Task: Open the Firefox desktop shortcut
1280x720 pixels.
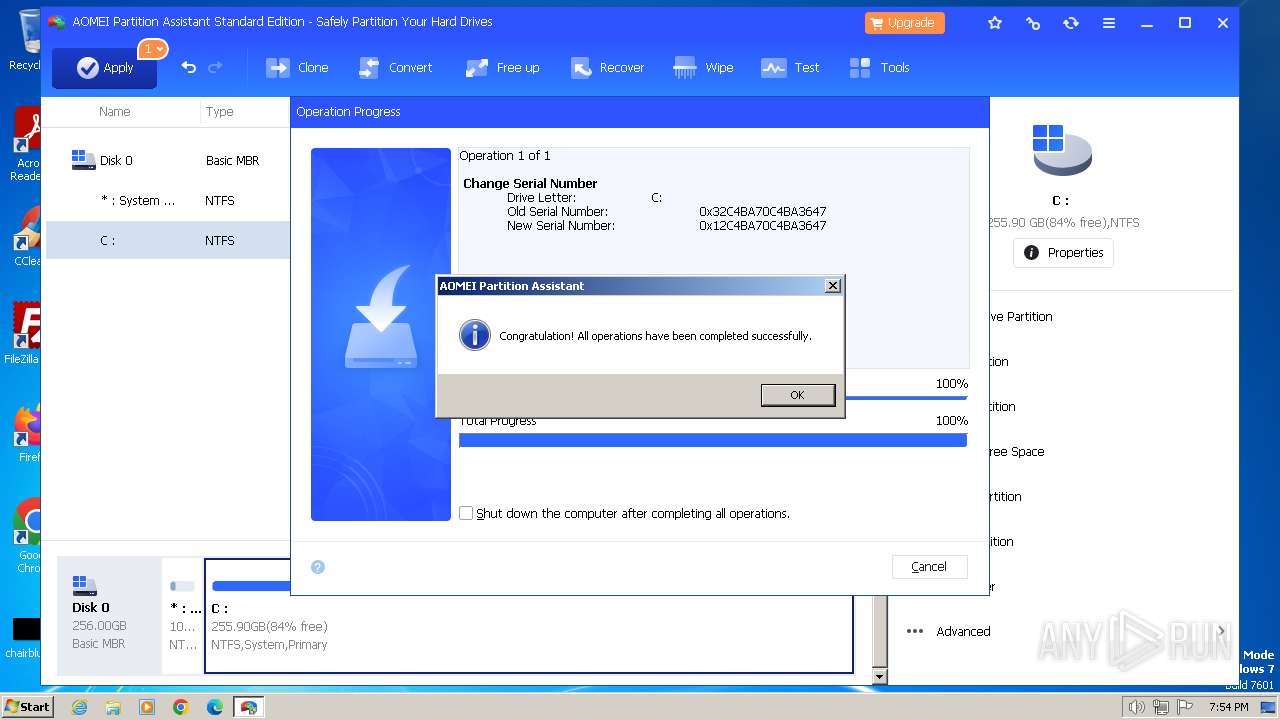Action: point(27,433)
